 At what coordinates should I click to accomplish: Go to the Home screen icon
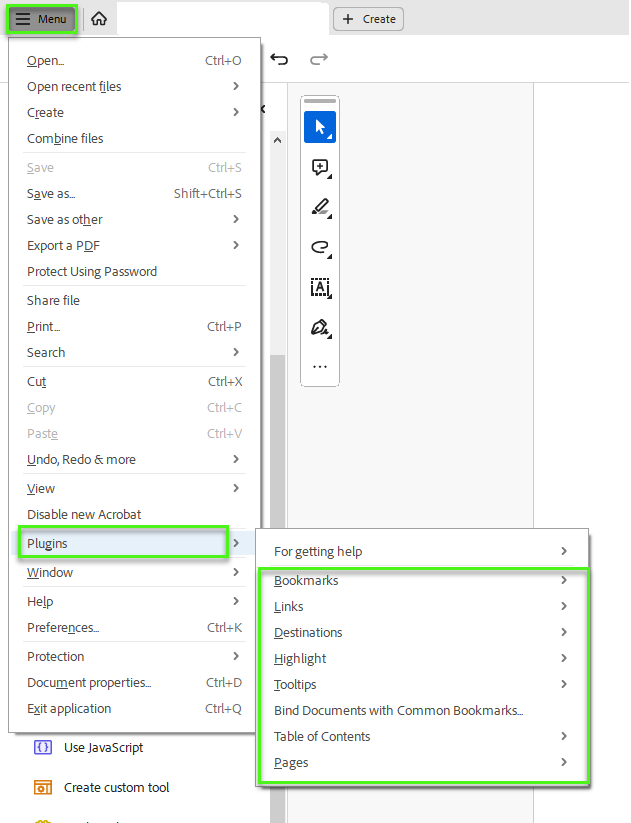coord(98,17)
